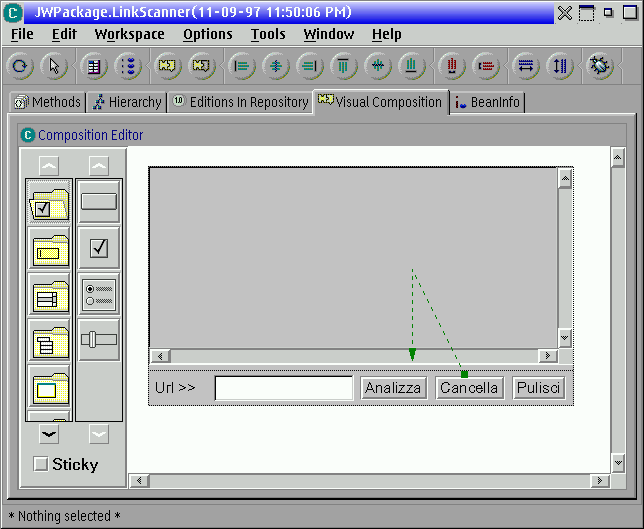The height and width of the screenshot is (529, 644).
Task: Click inner list scroll up arrow
Action: tap(565, 179)
